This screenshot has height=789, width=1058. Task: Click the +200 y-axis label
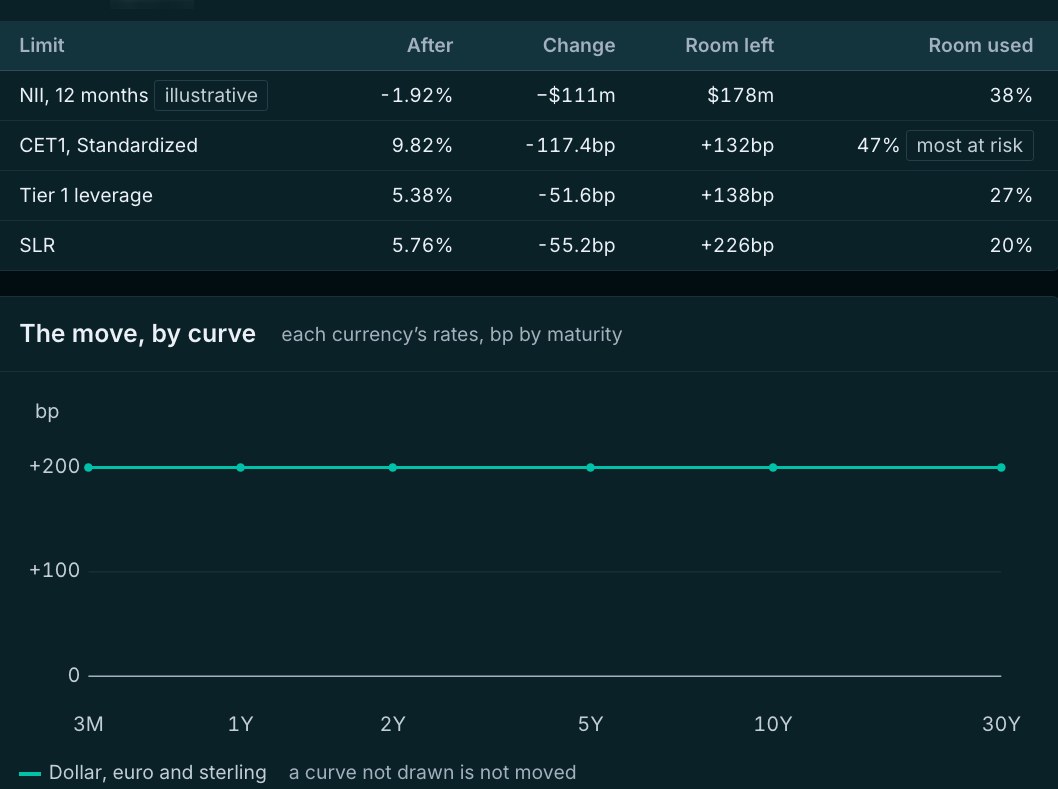(x=54, y=466)
